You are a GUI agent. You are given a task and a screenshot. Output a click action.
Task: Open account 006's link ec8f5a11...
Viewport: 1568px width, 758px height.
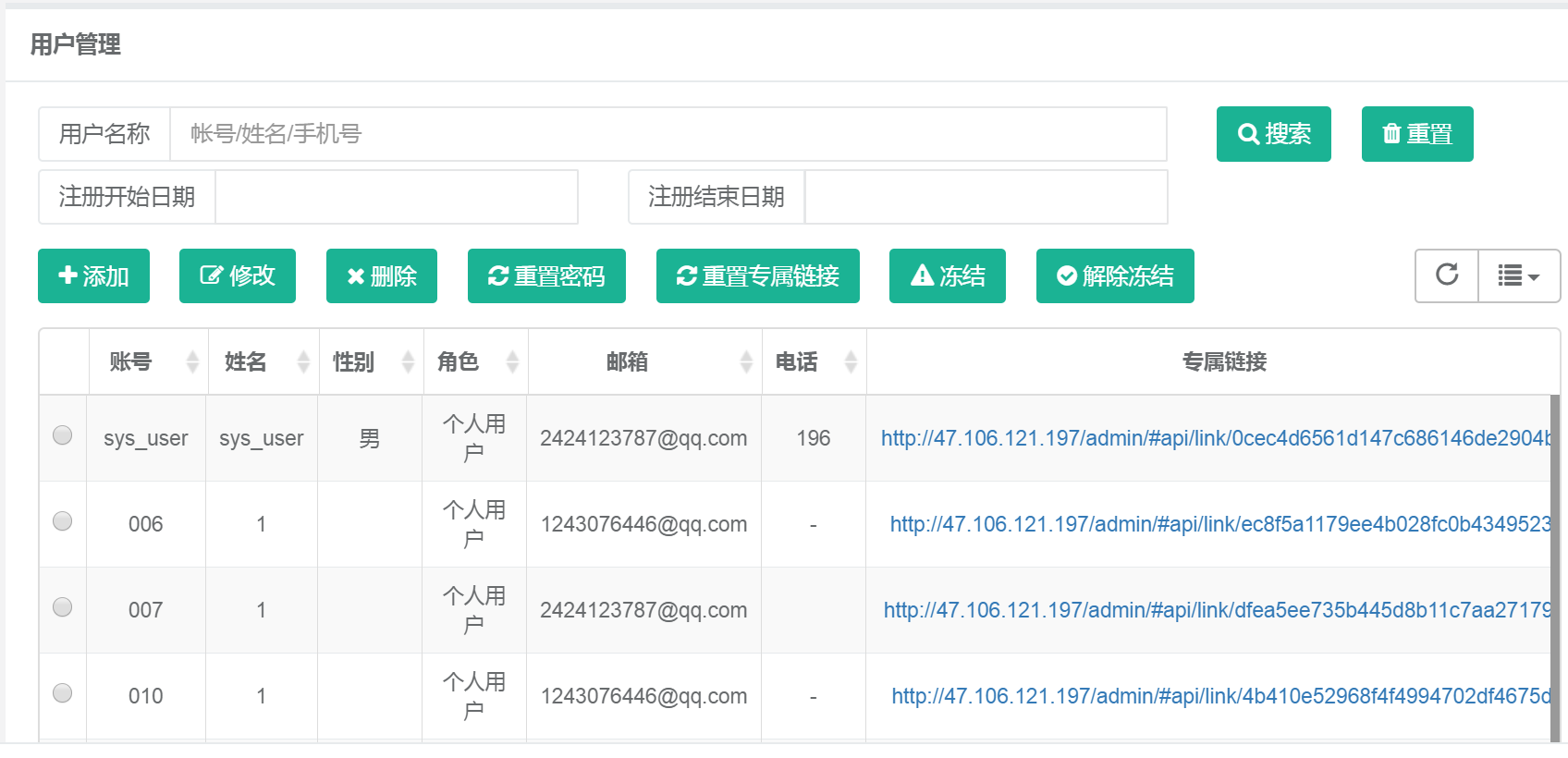[1220, 524]
